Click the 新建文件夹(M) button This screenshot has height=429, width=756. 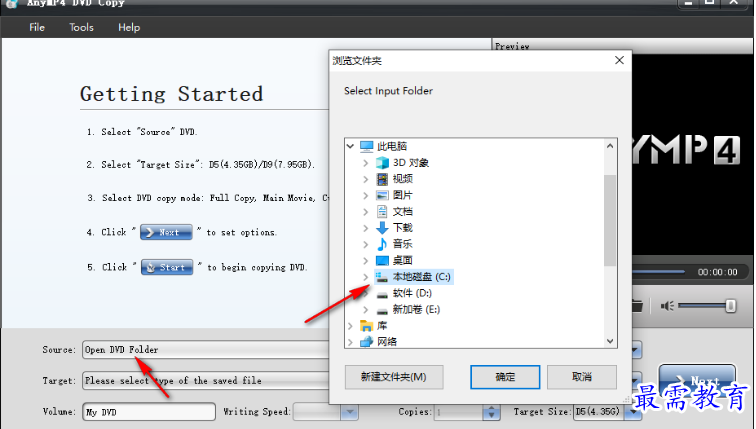394,377
